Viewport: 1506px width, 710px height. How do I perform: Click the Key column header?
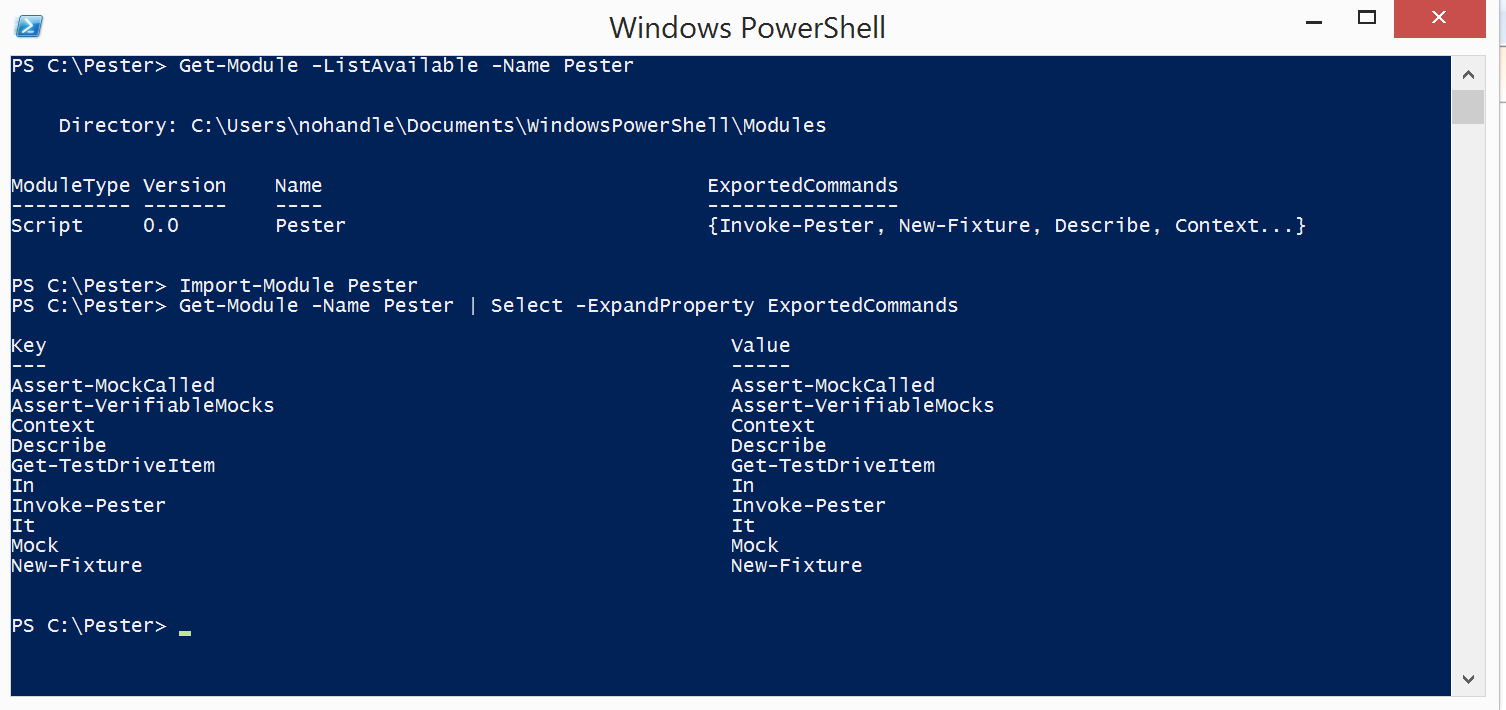click(28, 346)
